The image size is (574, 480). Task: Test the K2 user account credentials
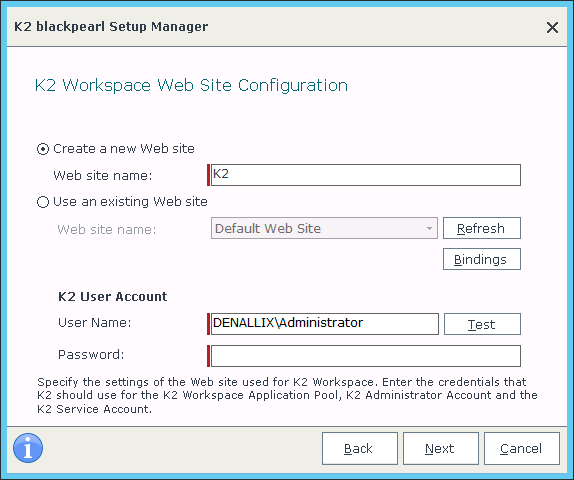coord(482,324)
